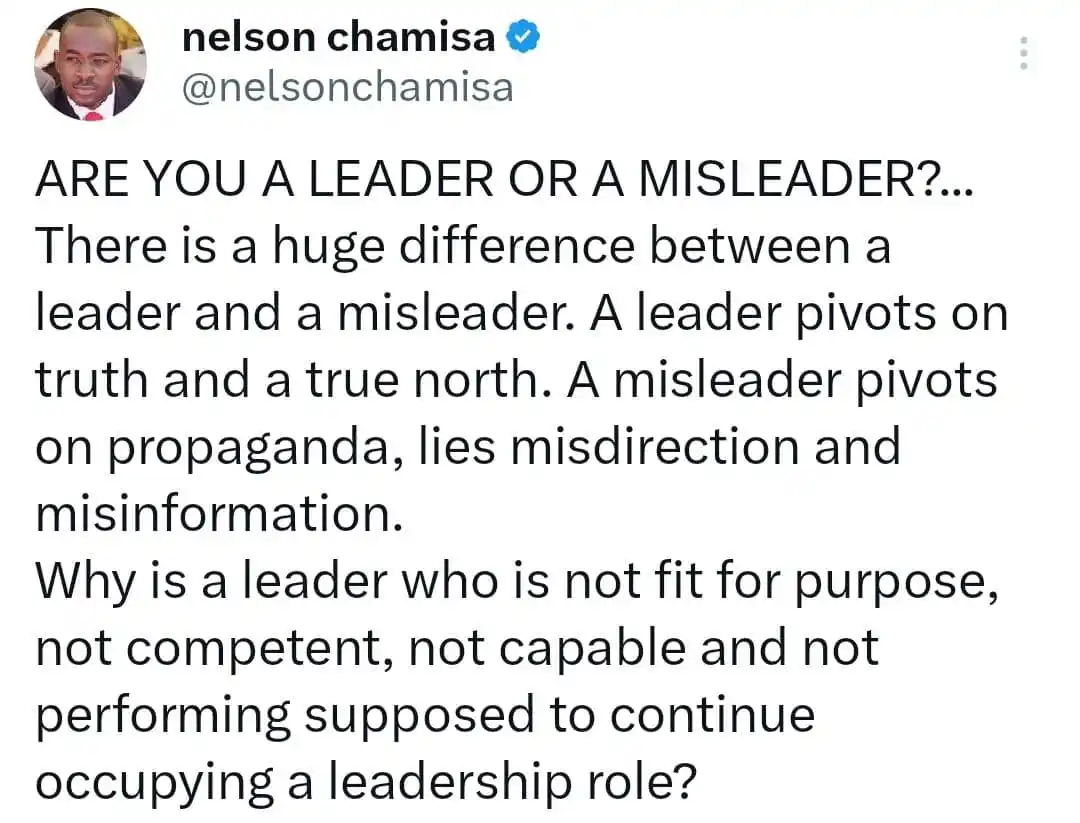Open the "nelson chamisa" display name link
Image resolution: width=1080 pixels, height=823 pixels.
339,37
